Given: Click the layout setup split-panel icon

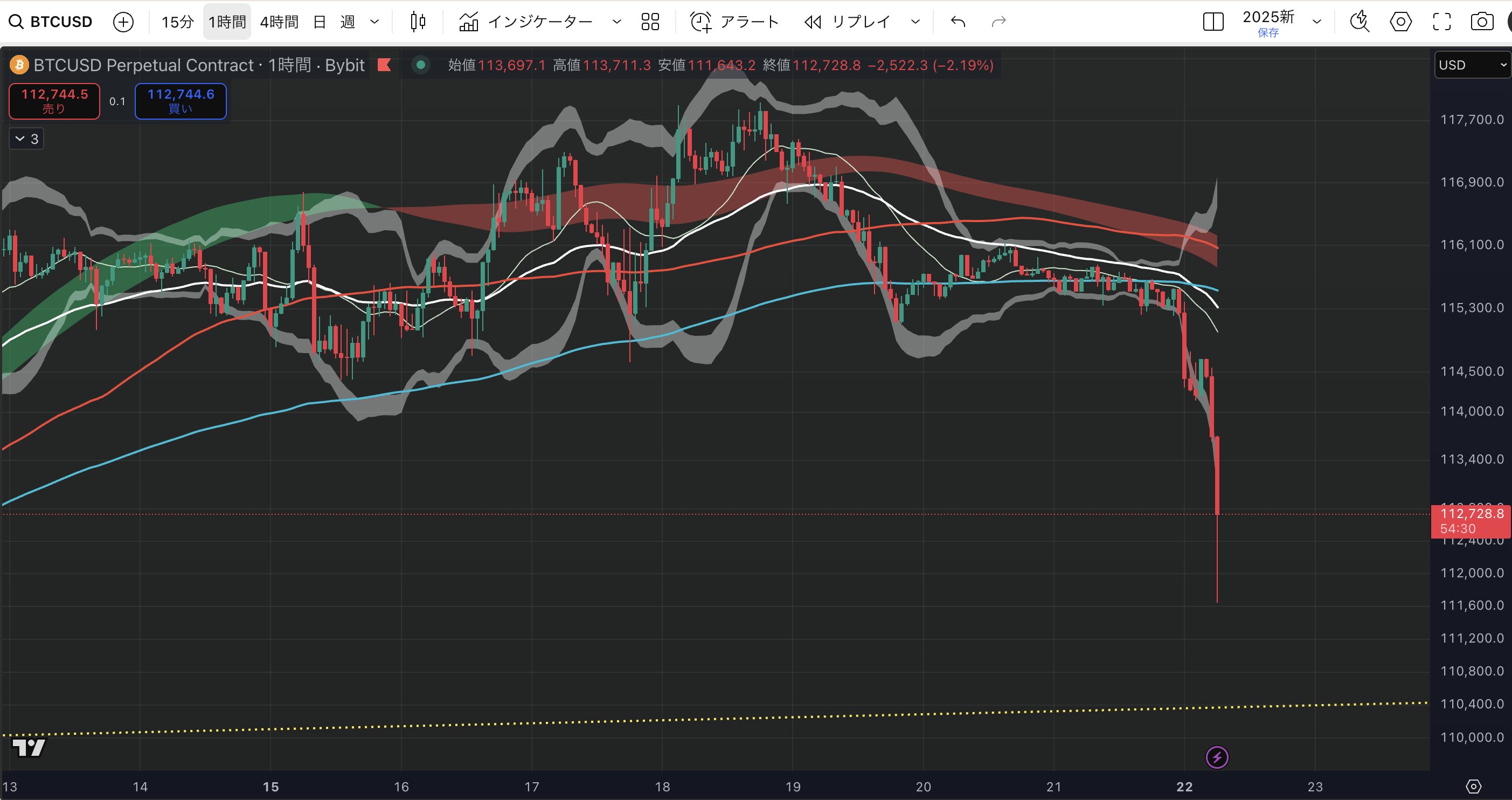Looking at the screenshot, I should (x=1213, y=22).
